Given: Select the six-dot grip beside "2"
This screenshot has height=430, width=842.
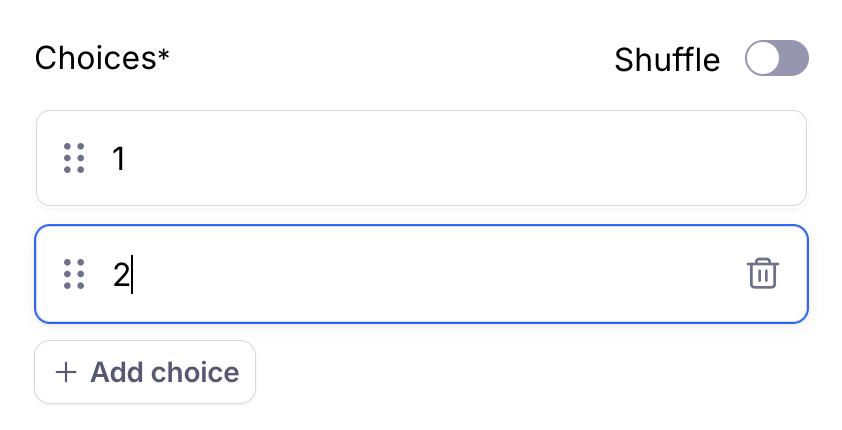Looking at the screenshot, I should (73, 274).
